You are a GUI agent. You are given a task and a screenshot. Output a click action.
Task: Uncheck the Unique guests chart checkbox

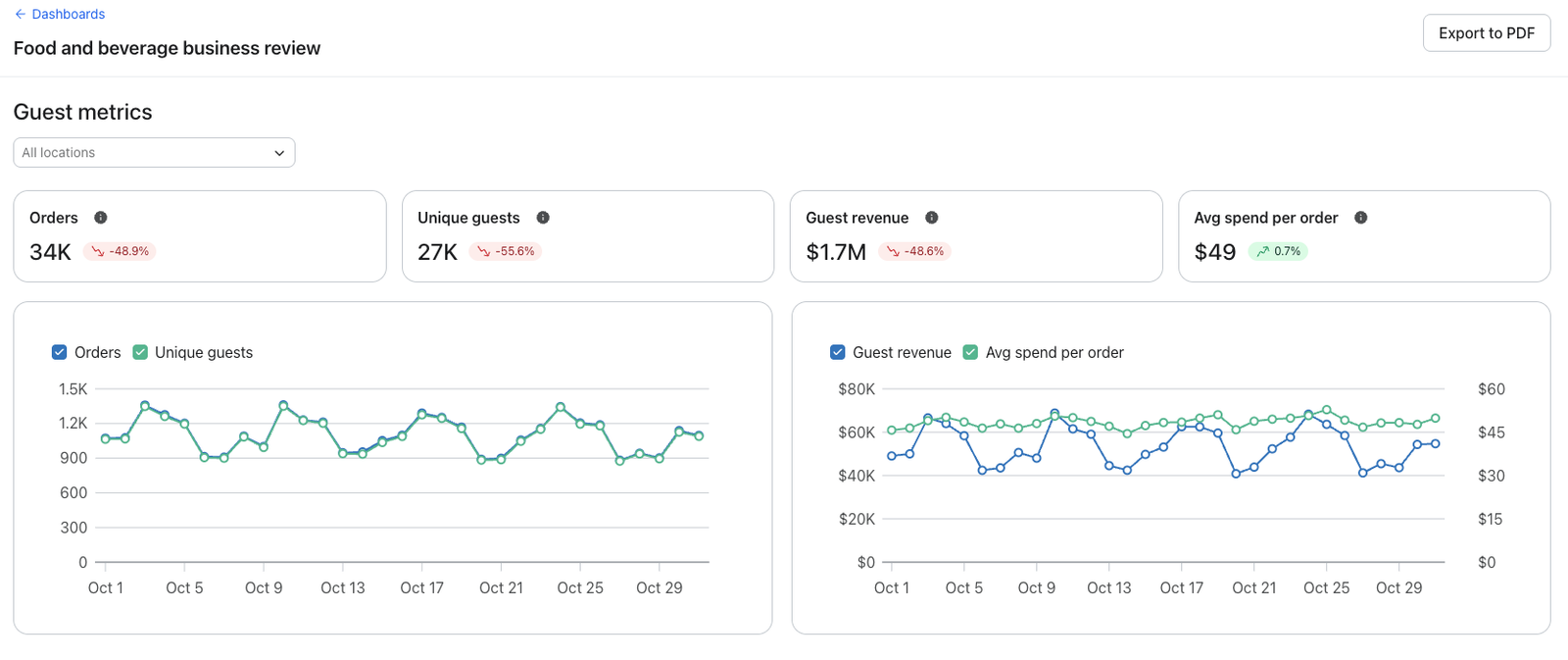click(x=140, y=352)
